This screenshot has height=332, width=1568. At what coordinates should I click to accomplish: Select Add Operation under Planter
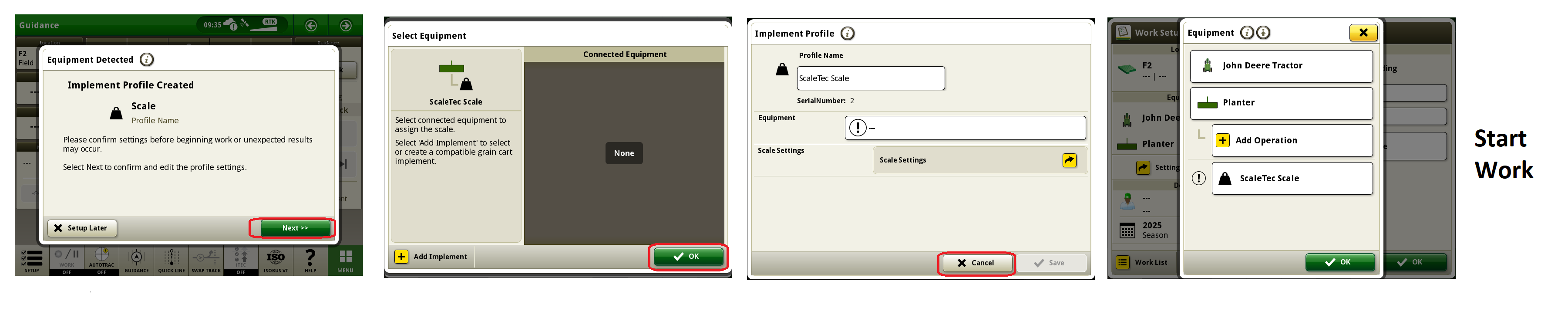tap(1292, 141)
